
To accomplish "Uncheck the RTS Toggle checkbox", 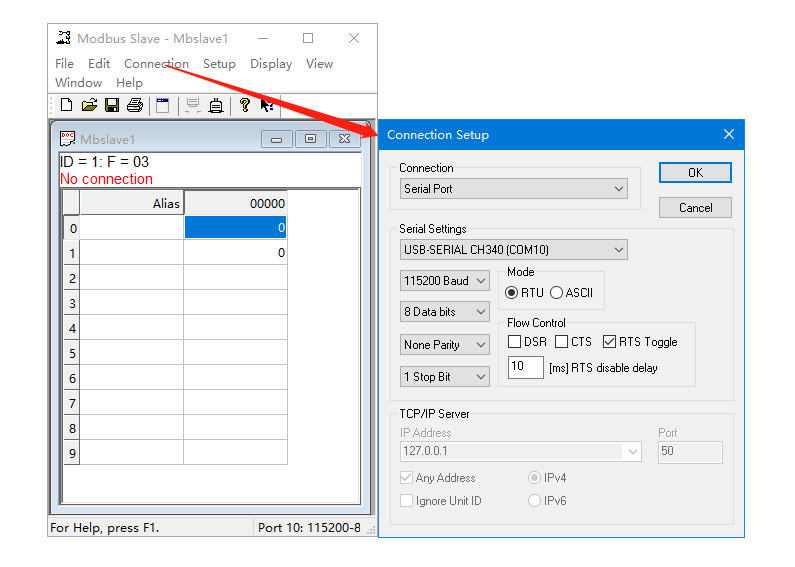I will pos(610,342).
